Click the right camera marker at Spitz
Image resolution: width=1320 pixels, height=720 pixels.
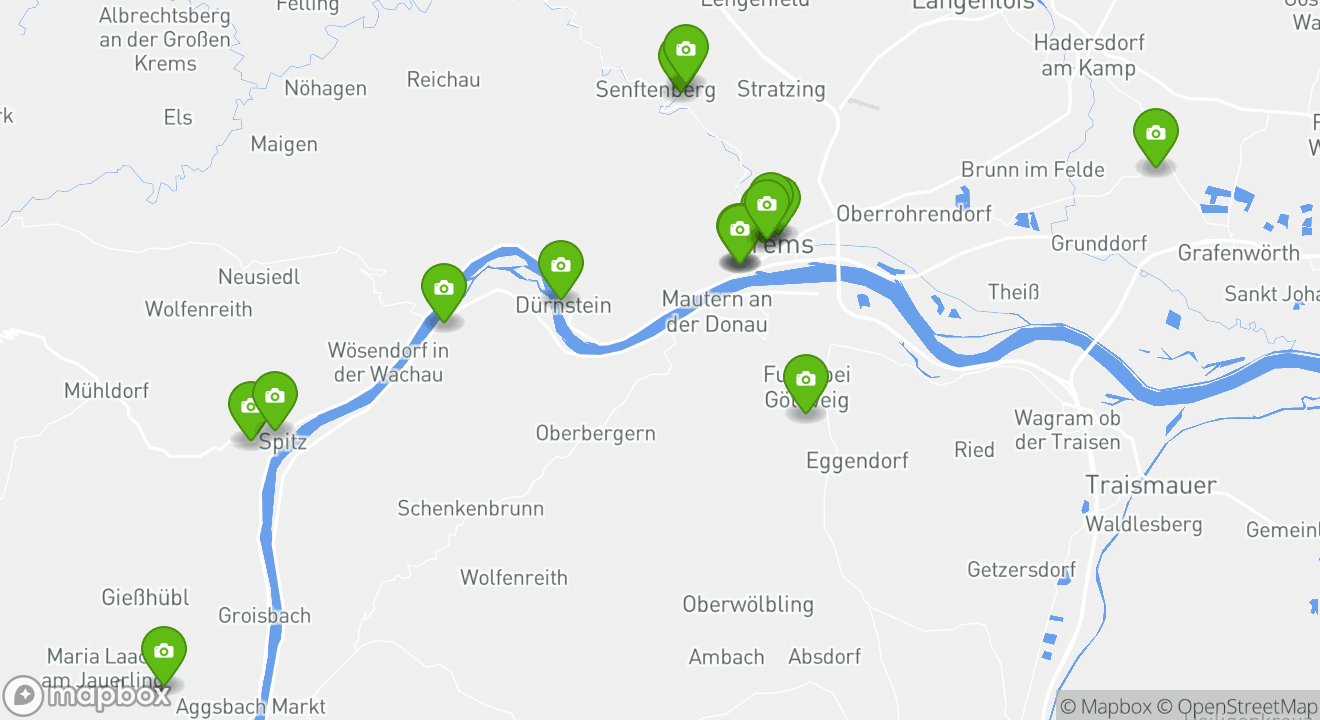[274, 397]
